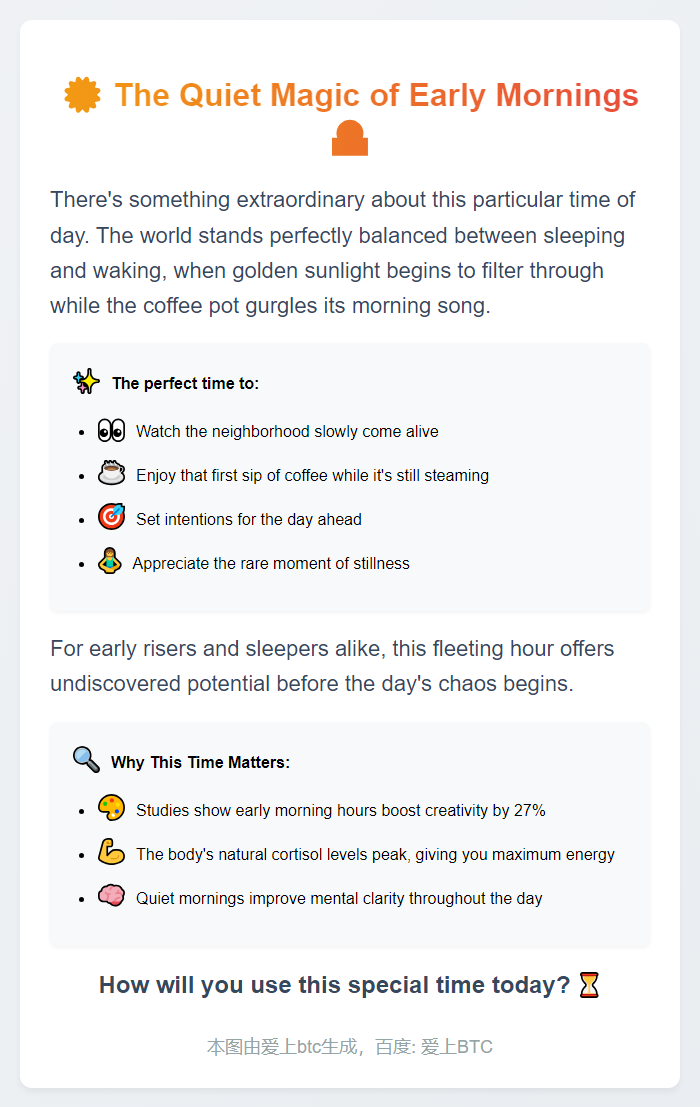Click the sparkles icon beside "The perfect time to"
The width and height of the screenshot is (700, 1107).
point(87,381)
